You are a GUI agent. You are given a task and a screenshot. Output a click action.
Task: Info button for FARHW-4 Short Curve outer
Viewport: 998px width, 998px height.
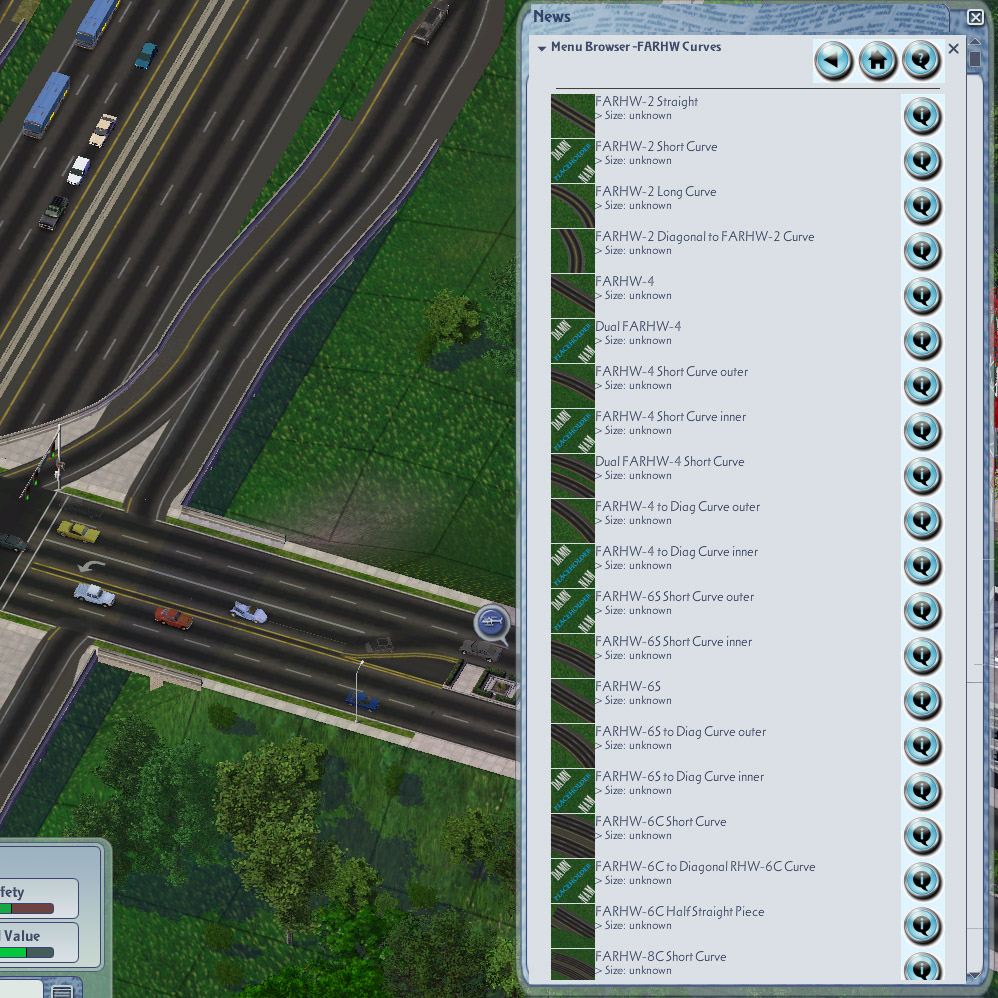click(922, 386)
